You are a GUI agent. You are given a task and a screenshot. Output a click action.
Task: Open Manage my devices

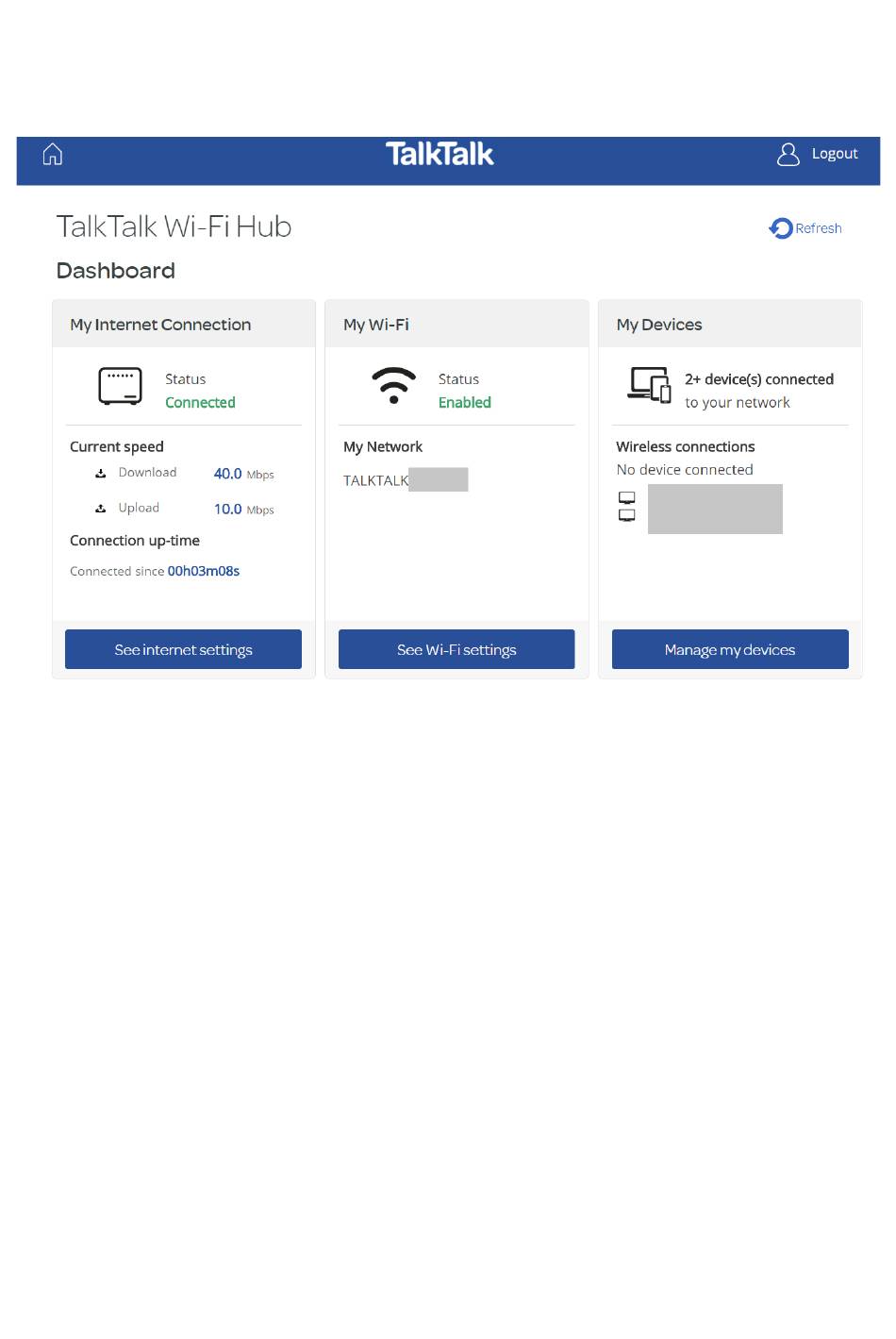[x=730, y=649]
